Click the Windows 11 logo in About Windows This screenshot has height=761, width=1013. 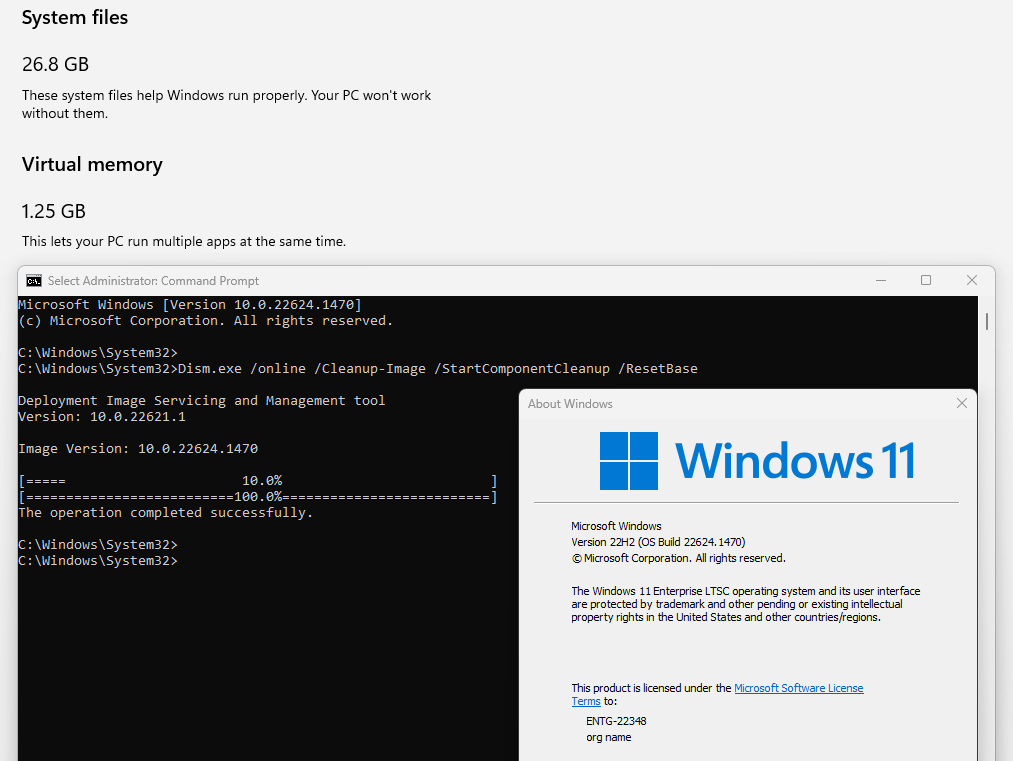point(757,461)
